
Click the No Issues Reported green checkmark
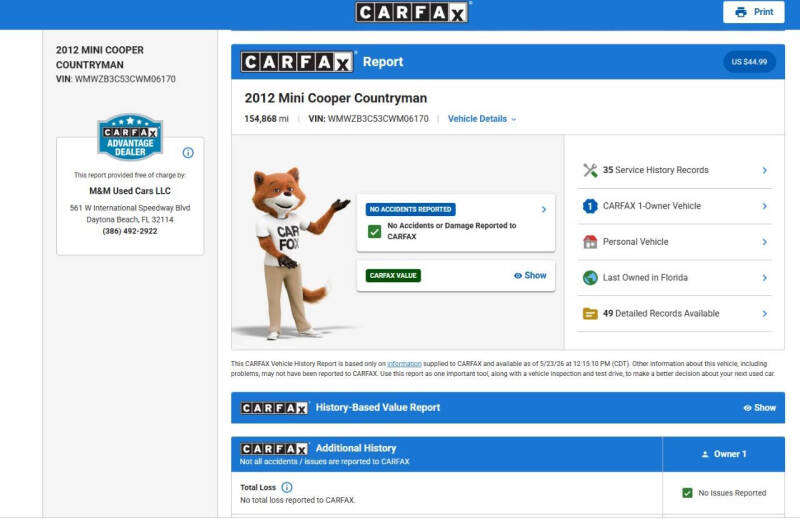[687, 493]
